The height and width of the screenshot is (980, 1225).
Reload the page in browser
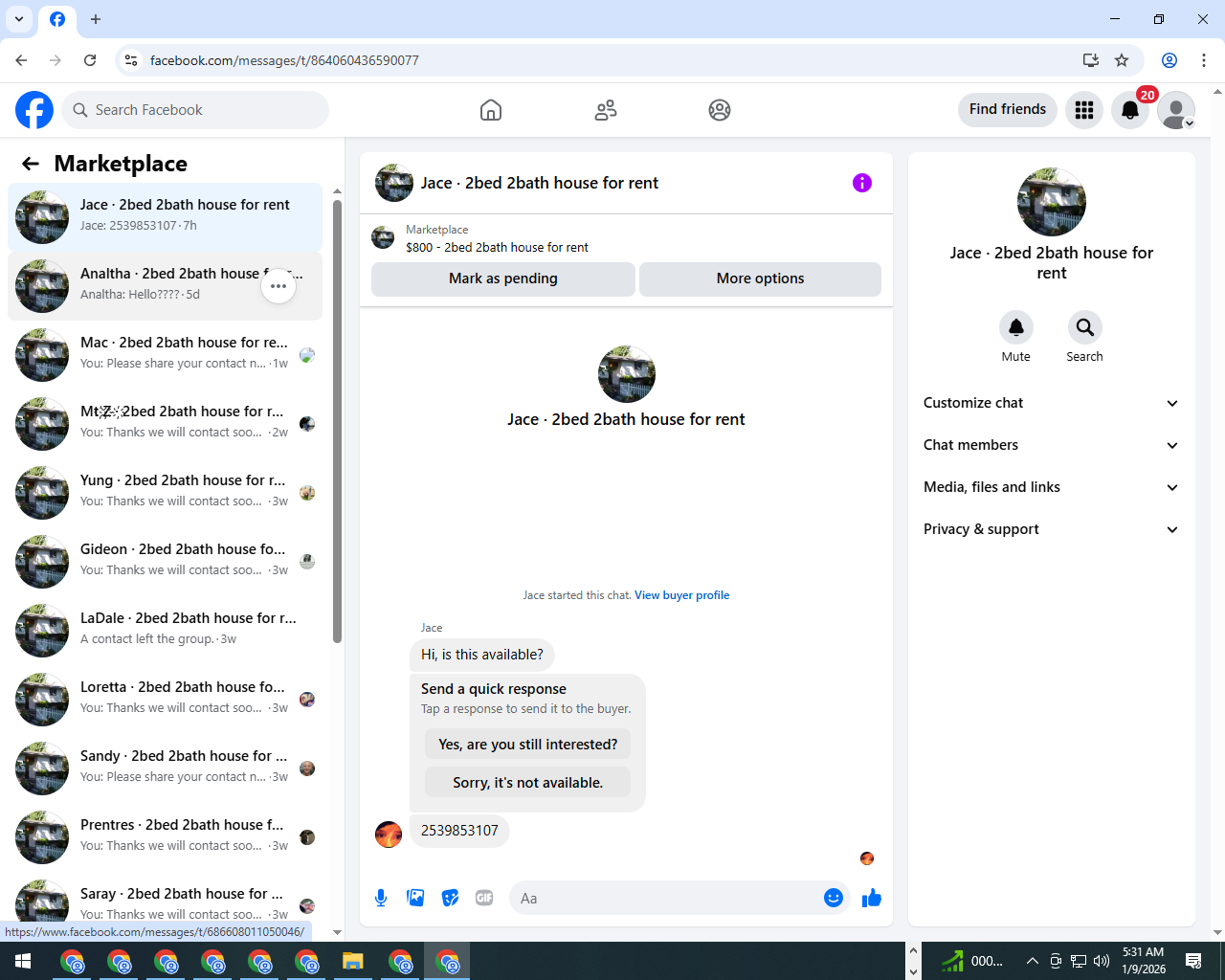pos(90,60)
